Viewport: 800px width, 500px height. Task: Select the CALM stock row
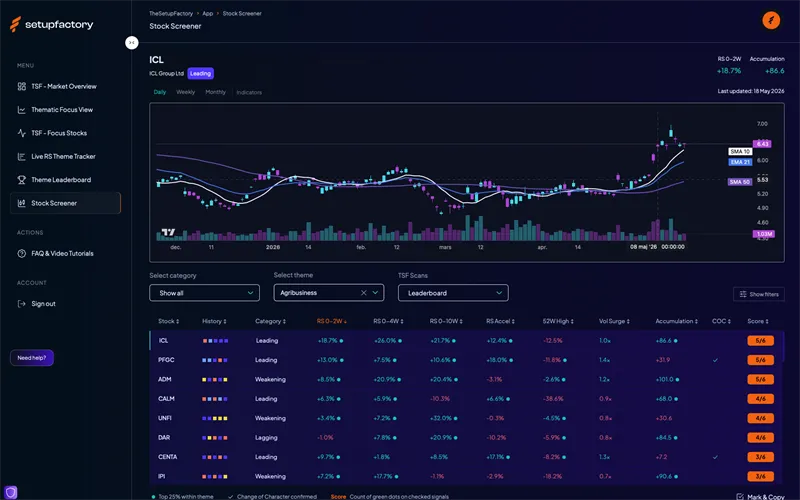pos(467,398)
